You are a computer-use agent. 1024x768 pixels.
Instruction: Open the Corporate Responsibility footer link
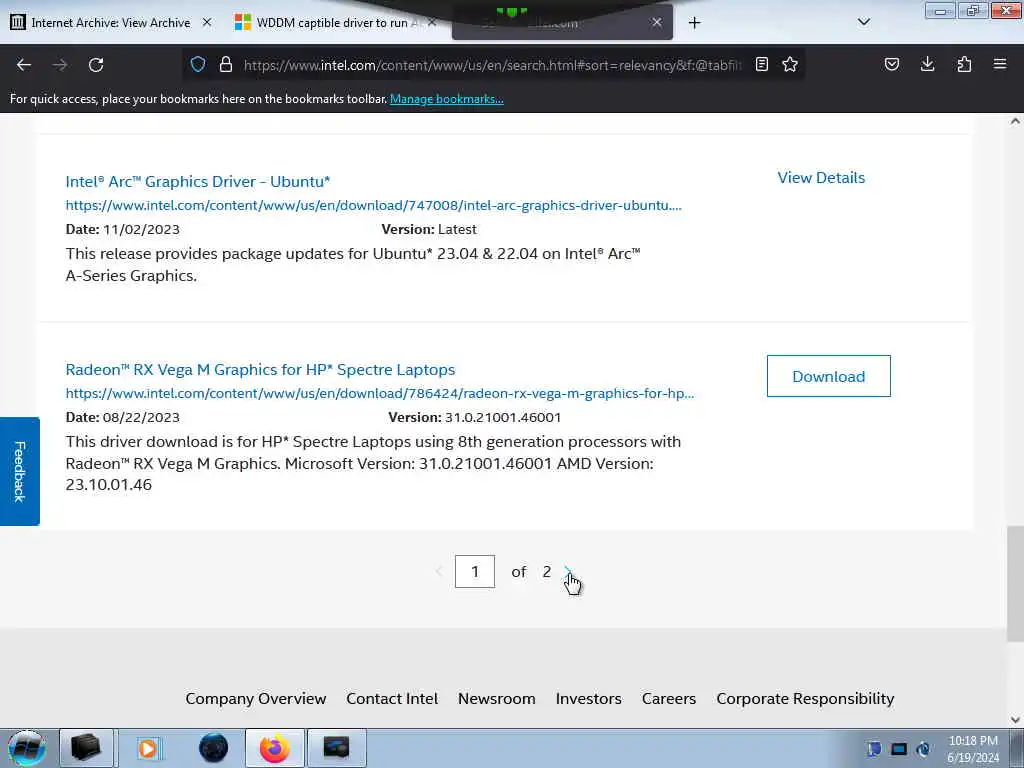805,698
